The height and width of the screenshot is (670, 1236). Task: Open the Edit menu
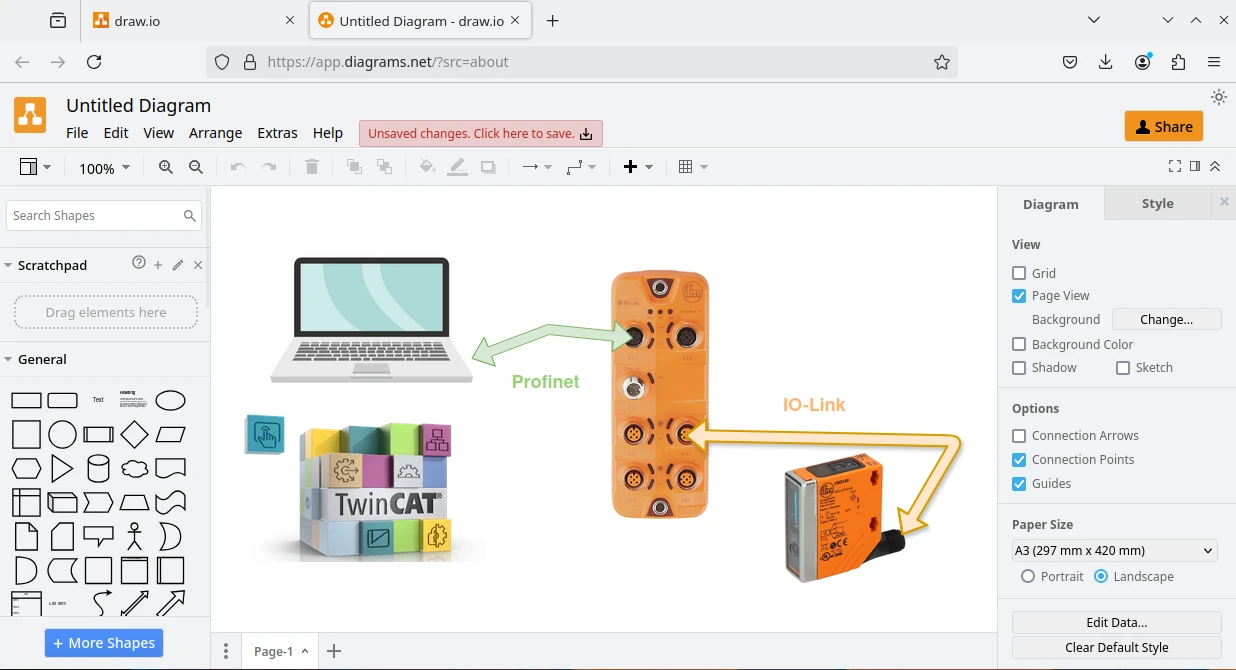point(116,133)
